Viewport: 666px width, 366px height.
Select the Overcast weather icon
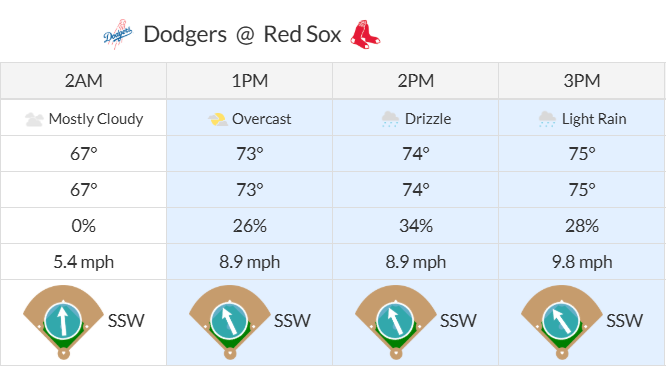[x=217, y=119]
